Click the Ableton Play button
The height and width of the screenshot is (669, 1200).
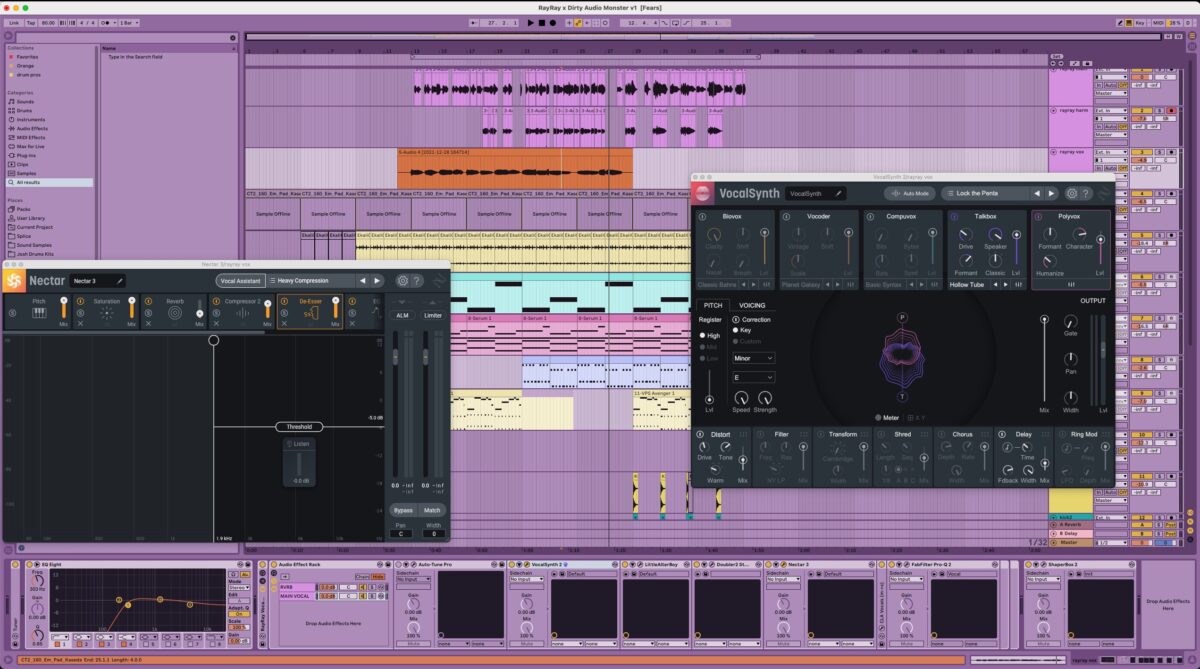[531, 22]
